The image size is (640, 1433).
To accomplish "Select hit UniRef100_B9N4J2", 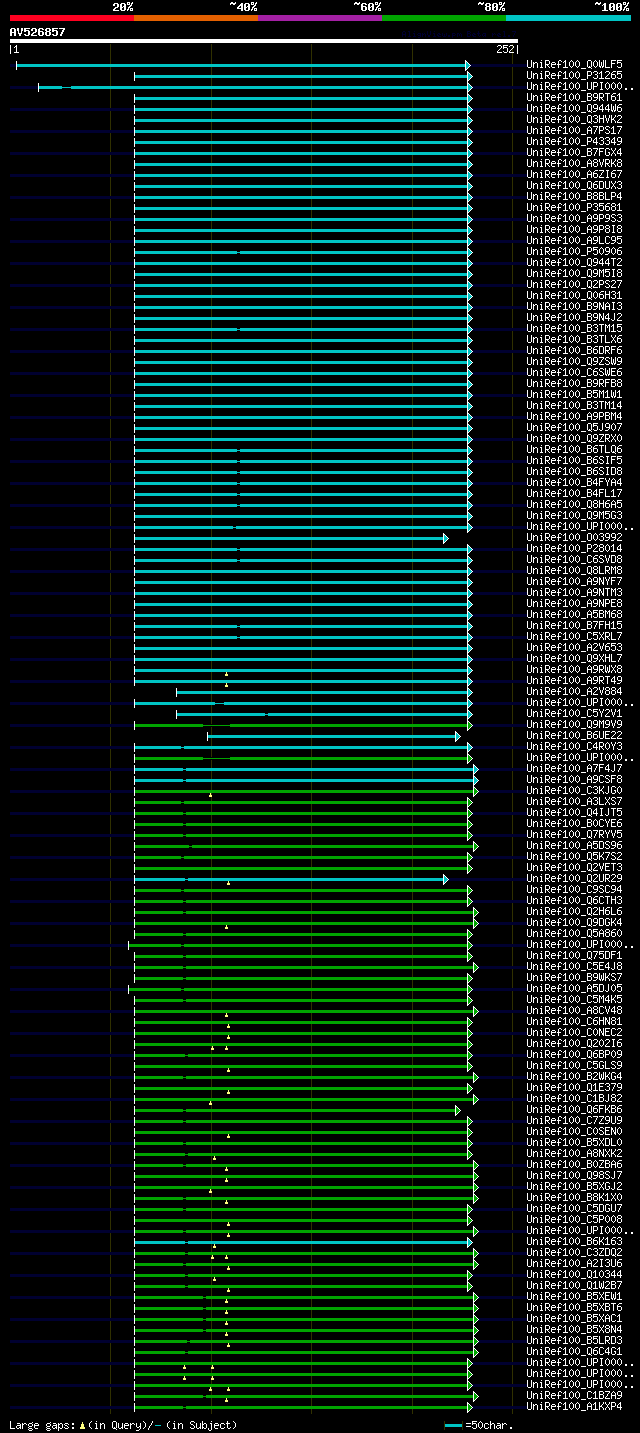I will [x=574, y=318].
